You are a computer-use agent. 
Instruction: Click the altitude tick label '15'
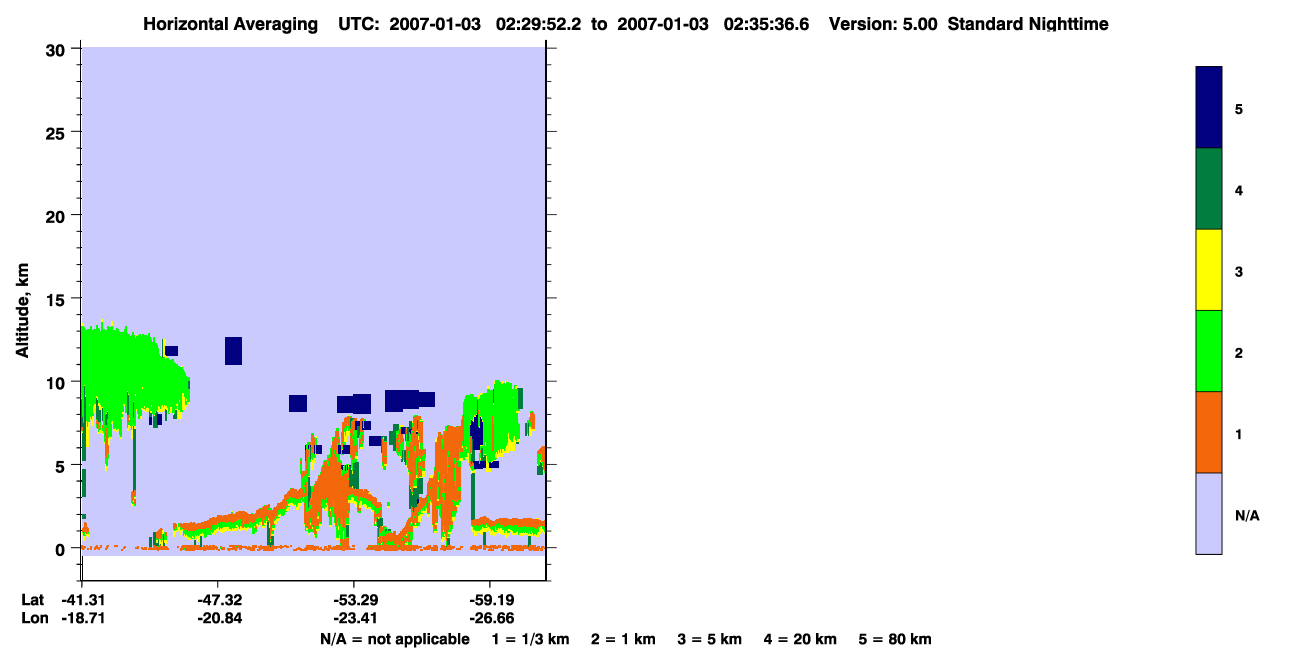click(x=56, y=299)
